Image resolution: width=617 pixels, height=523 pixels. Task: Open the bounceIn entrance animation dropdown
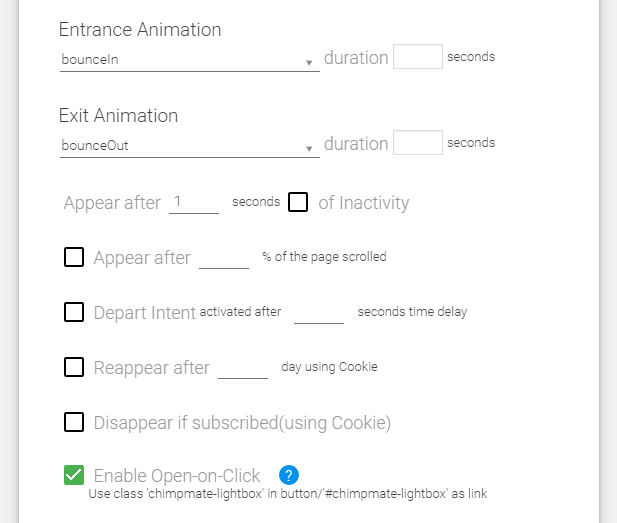190,59
